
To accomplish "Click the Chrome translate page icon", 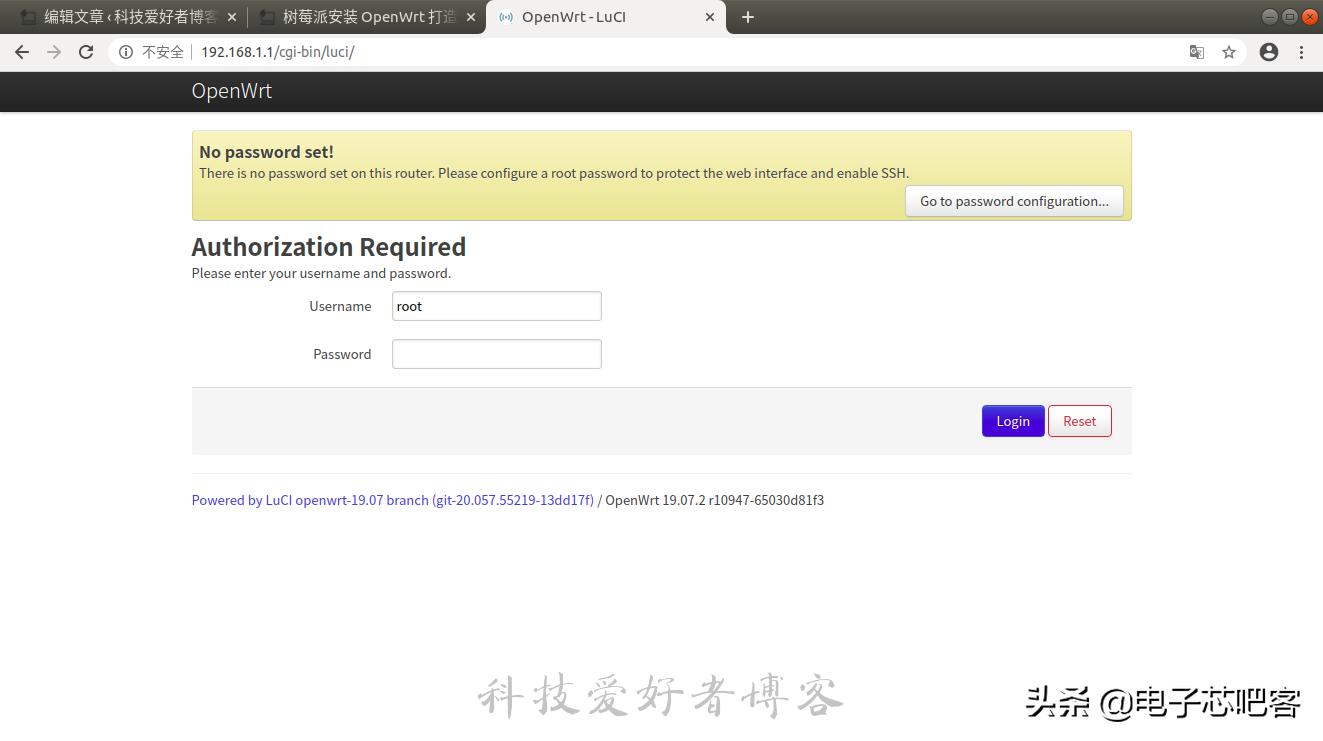I will click(x=1197, y=52).
